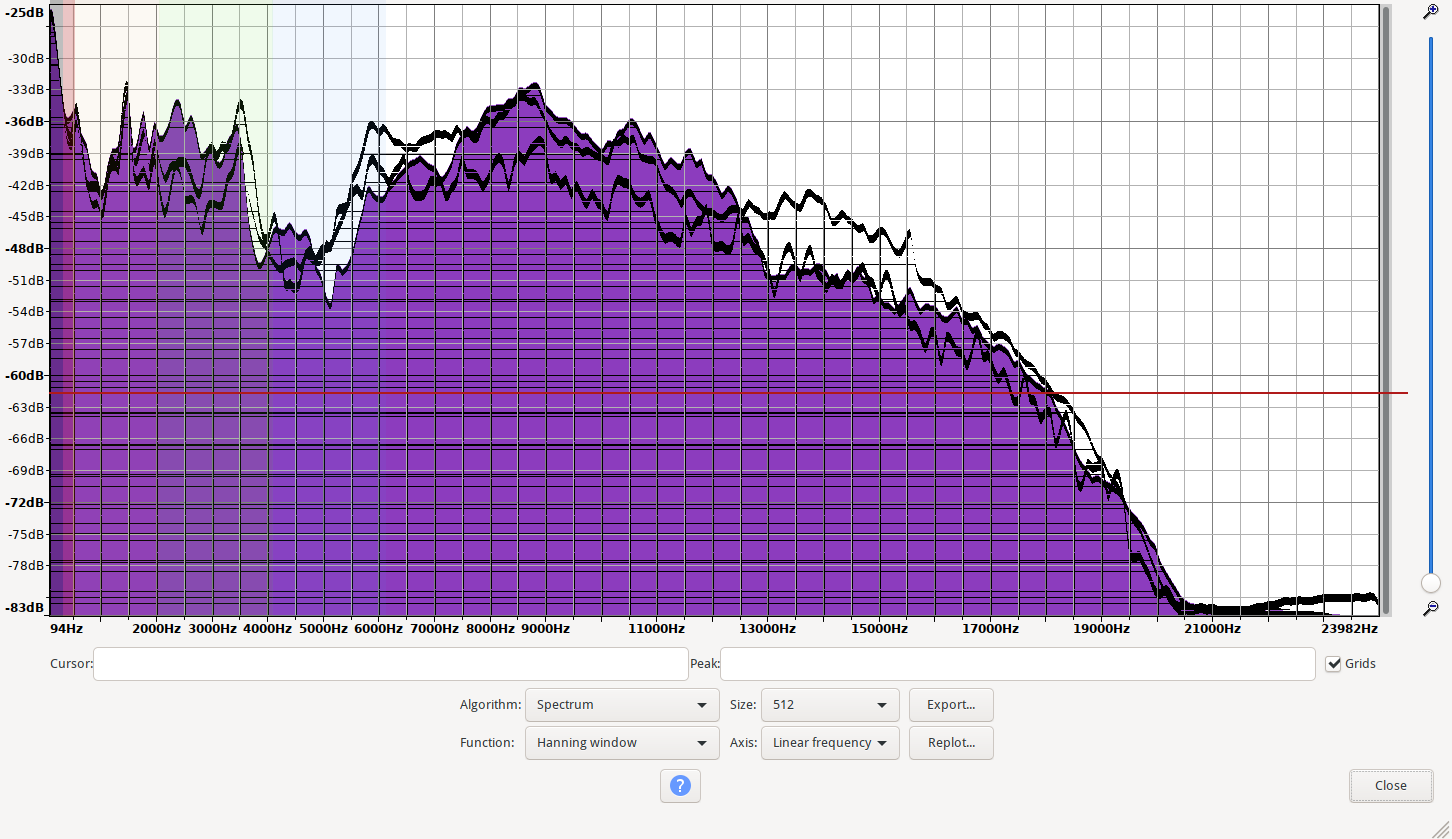The width and height of the screenshot is (1452, 839).
Task: Click the 13000Hz frequency label
Action: pyautogui.click(x=768, y=629)
